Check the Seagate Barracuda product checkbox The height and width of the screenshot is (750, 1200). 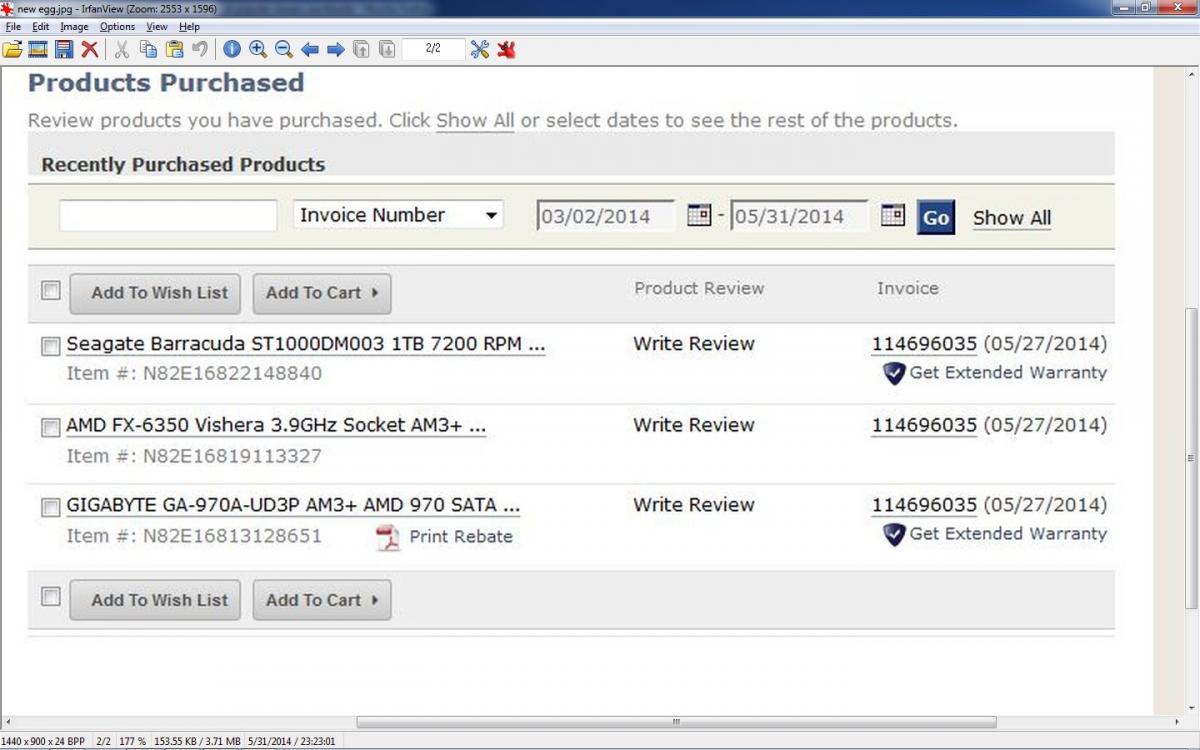click(x=50, y=346)
